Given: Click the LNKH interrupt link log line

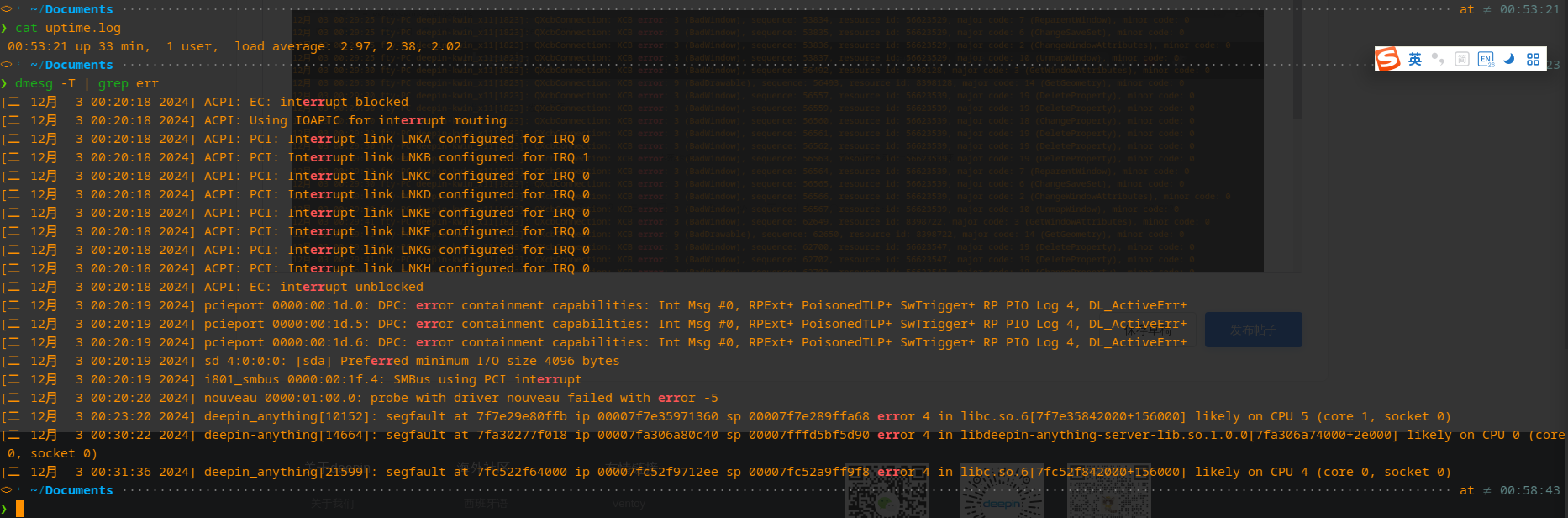Looking at the screenshot, I should pos(296,268).
